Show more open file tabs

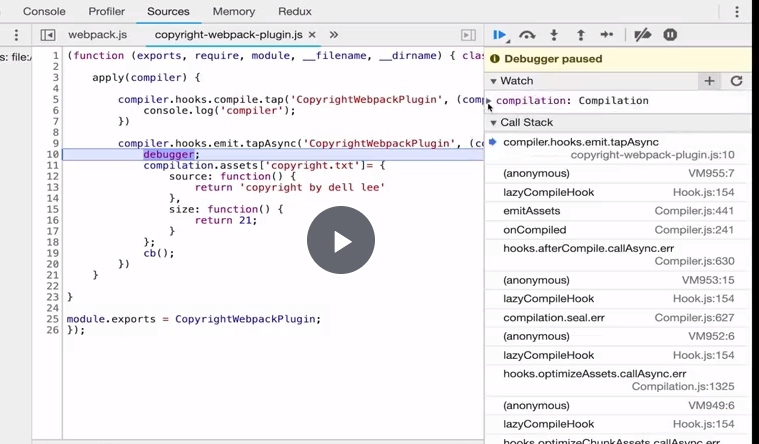click(334, 35)
